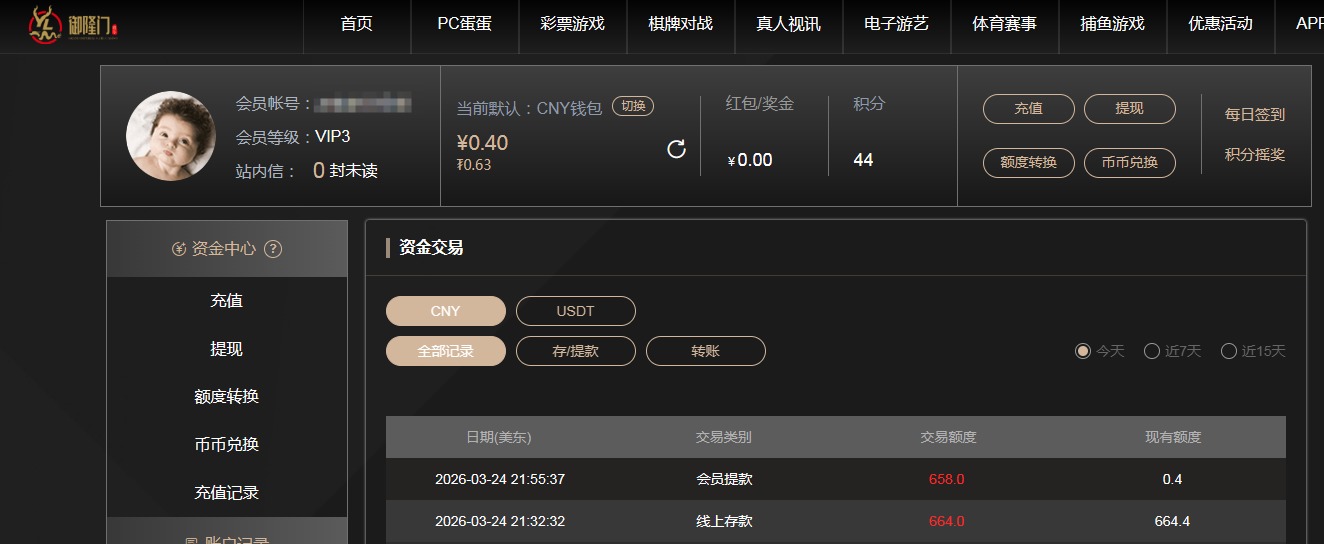Go to 棋牌对战 in the top navigation
1324x544 pixels.
[x=681, y=24]
